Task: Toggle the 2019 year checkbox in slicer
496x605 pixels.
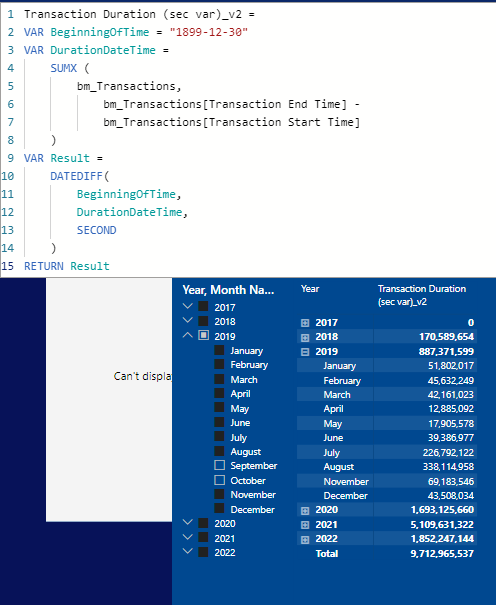Action: [x=204, y=335]
